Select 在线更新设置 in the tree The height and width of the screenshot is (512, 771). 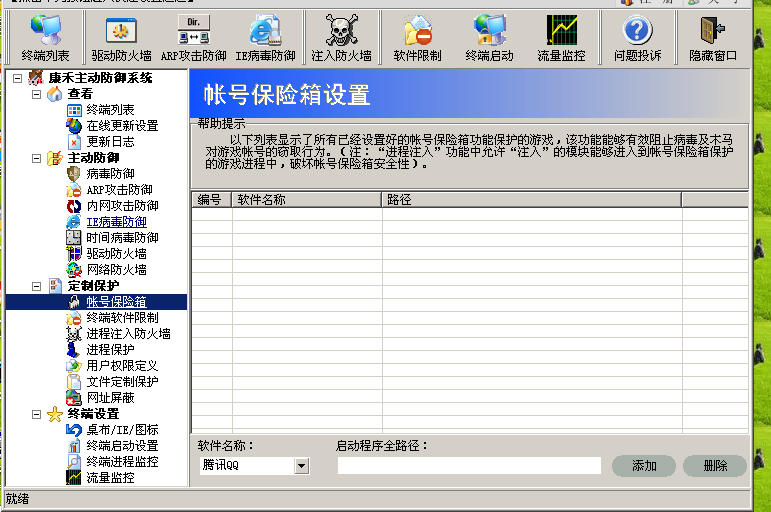122,126
